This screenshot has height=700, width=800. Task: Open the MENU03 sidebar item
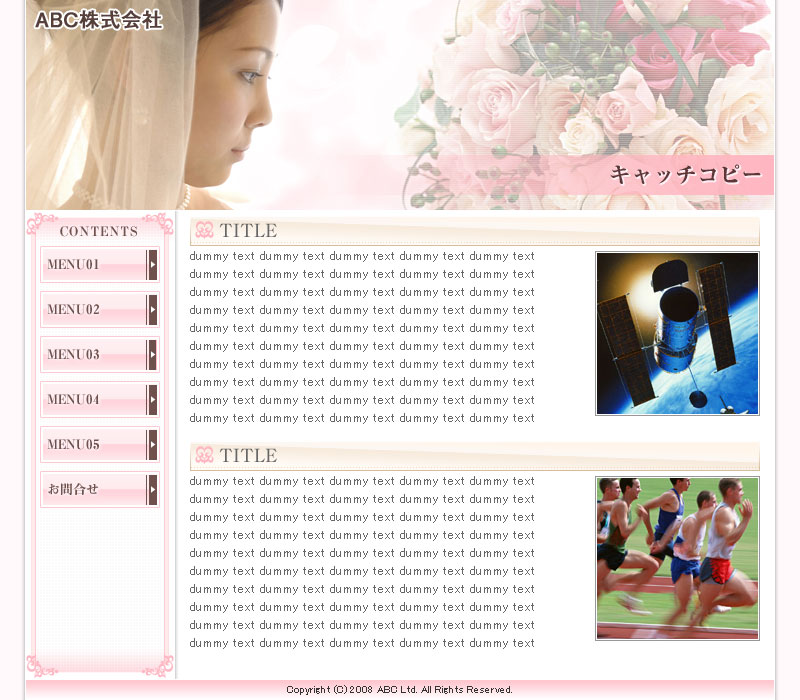click(x=100, y=355)
